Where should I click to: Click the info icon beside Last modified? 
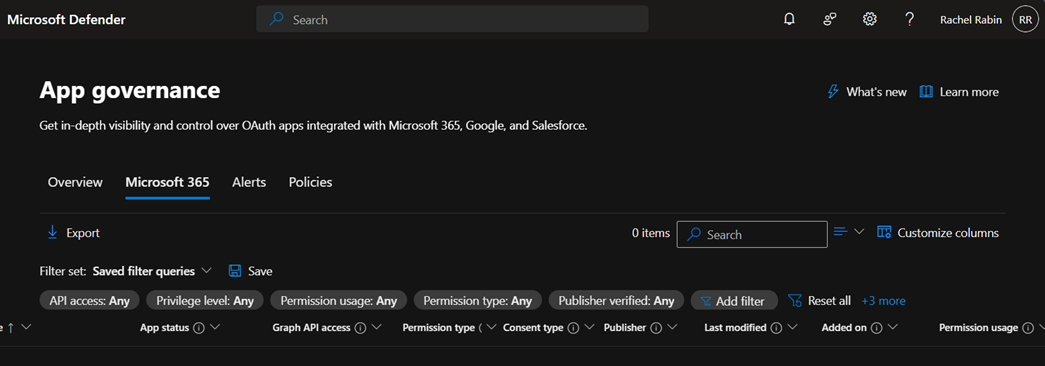click(776, 327)
